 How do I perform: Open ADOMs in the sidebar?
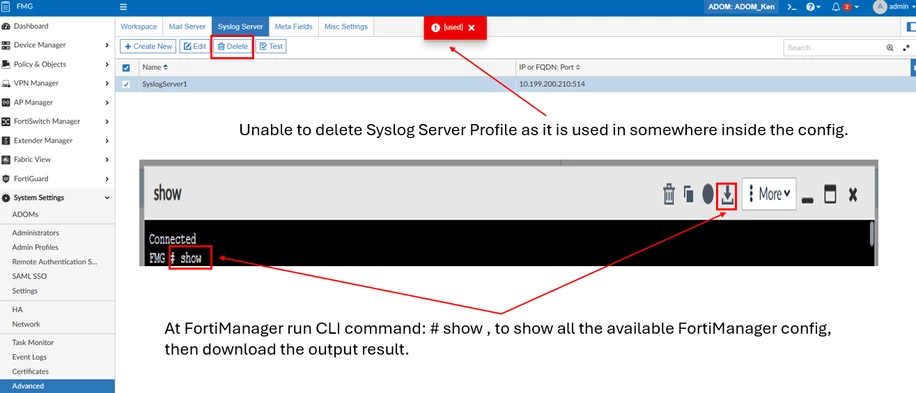[25, 214]
